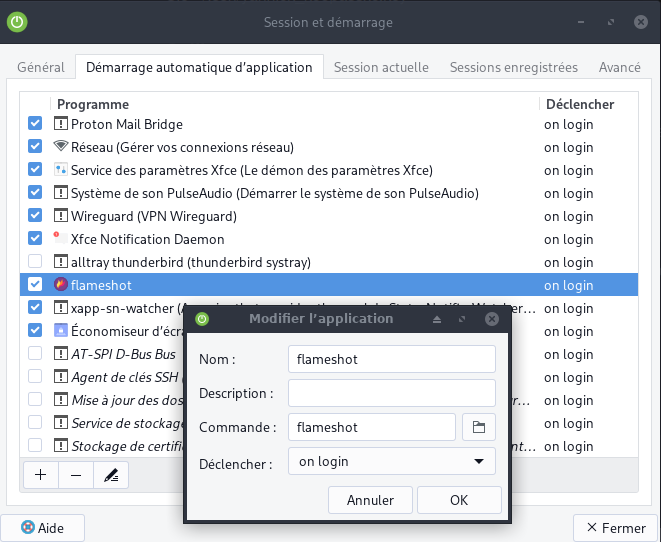Click the browse folder icon beside Commande

click(x=478, y=427)
